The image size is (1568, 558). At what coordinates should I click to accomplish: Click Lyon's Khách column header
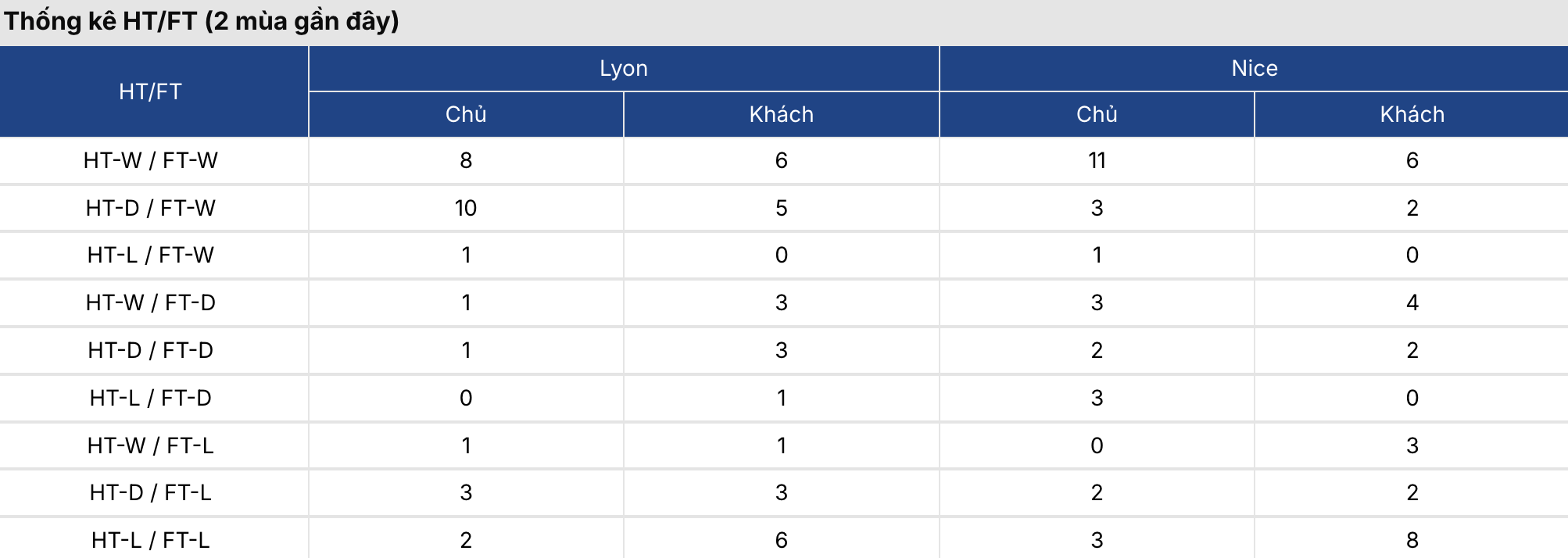pos(781,114)
